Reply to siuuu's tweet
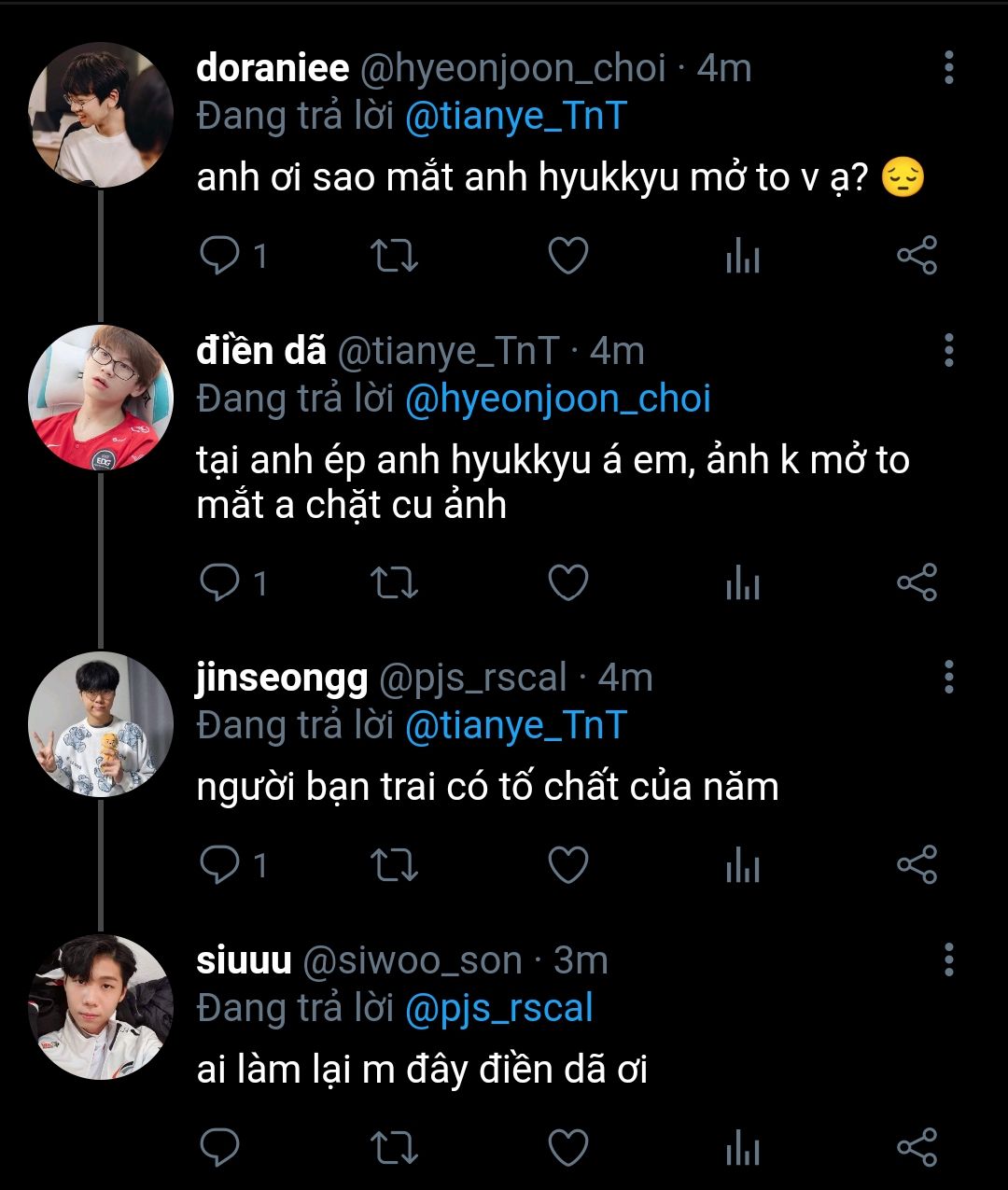 coord(220,1147)
